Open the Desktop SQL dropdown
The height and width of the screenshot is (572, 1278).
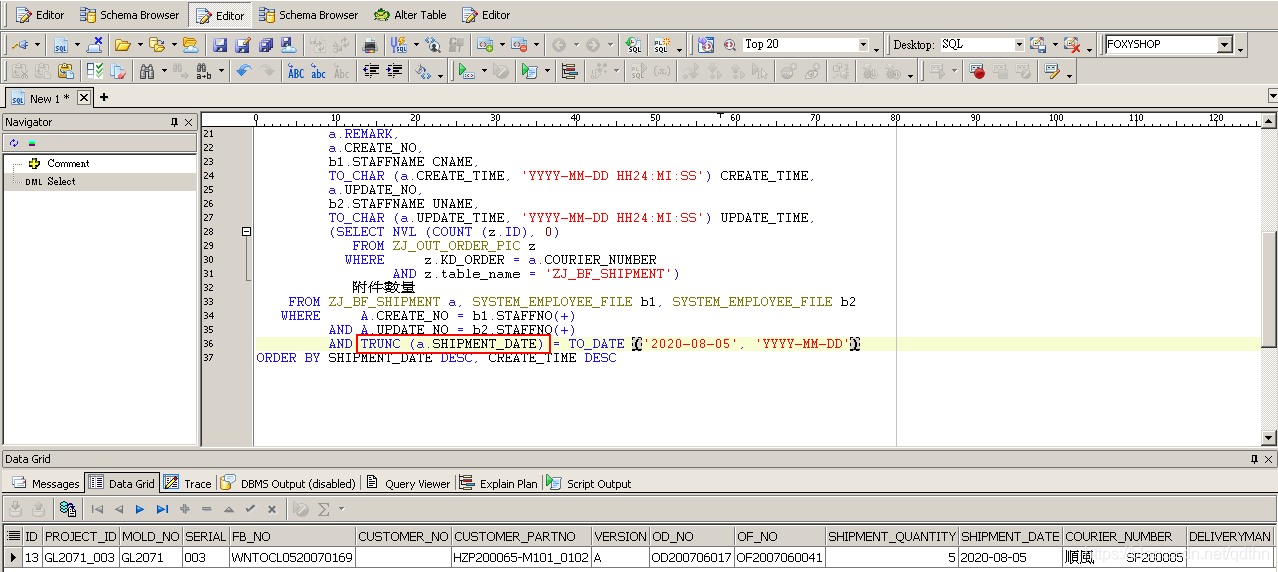[1019, 44]
